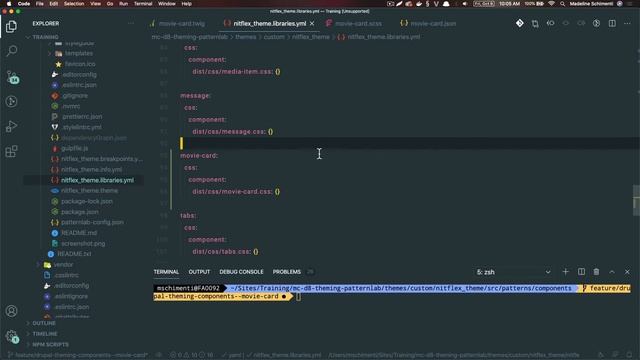640x360 pixels.
Task: Open nitflex_theme.breakpoints.yml file
Action: (102, 159)
